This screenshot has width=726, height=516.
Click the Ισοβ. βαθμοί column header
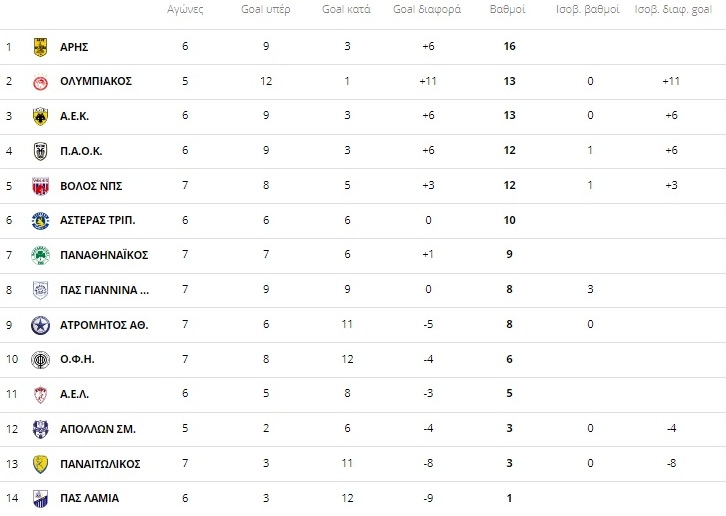[588, 10]
